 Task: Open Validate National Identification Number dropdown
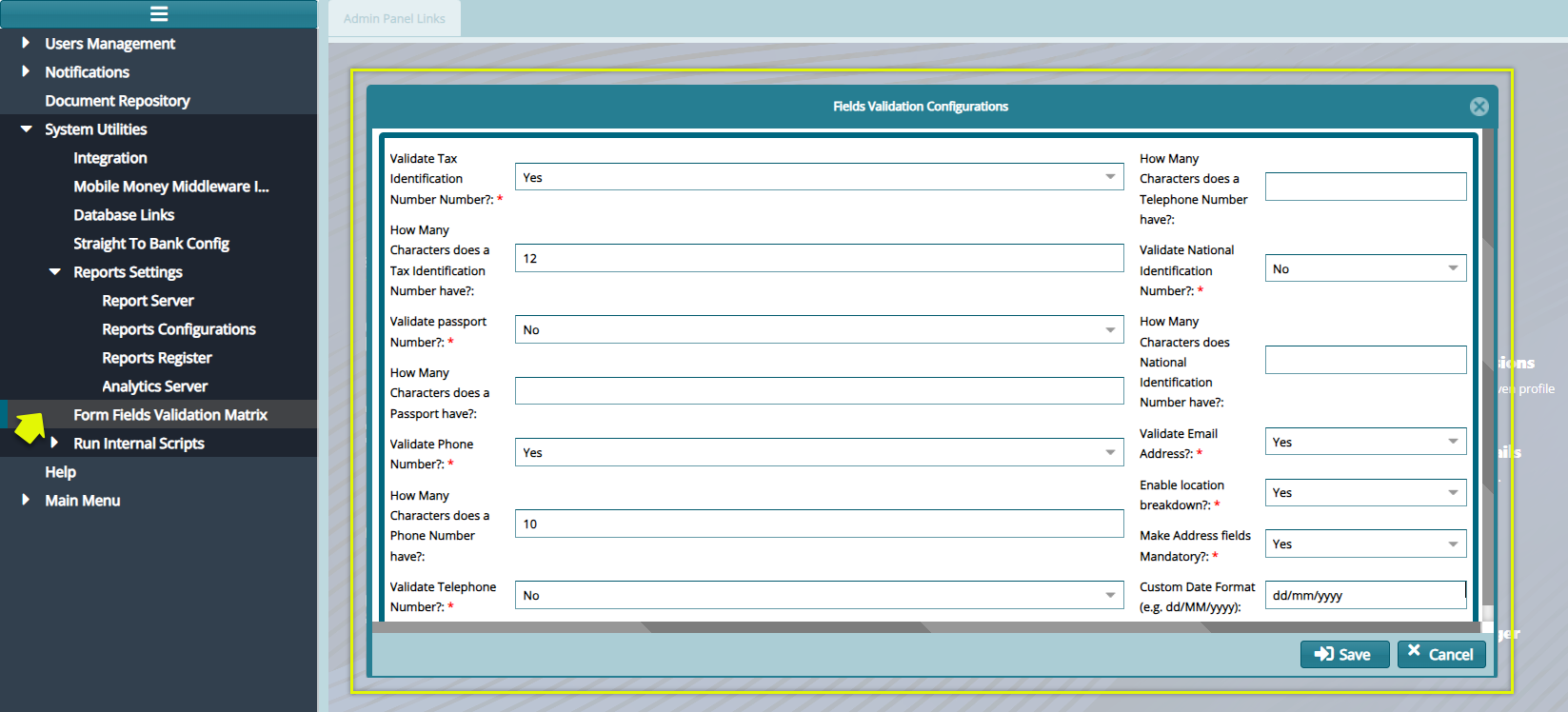[1366, 268]
